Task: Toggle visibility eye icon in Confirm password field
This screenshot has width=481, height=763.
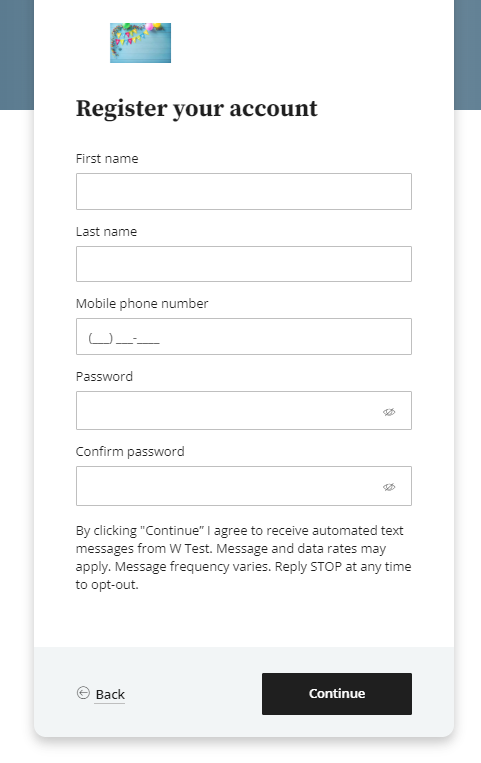Action: (389, 487)
